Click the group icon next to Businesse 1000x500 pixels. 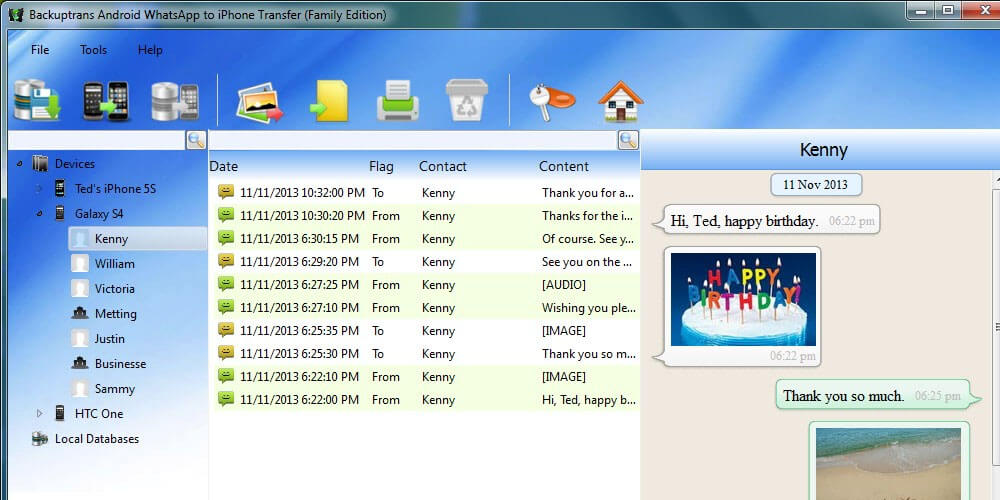(80, 364)
